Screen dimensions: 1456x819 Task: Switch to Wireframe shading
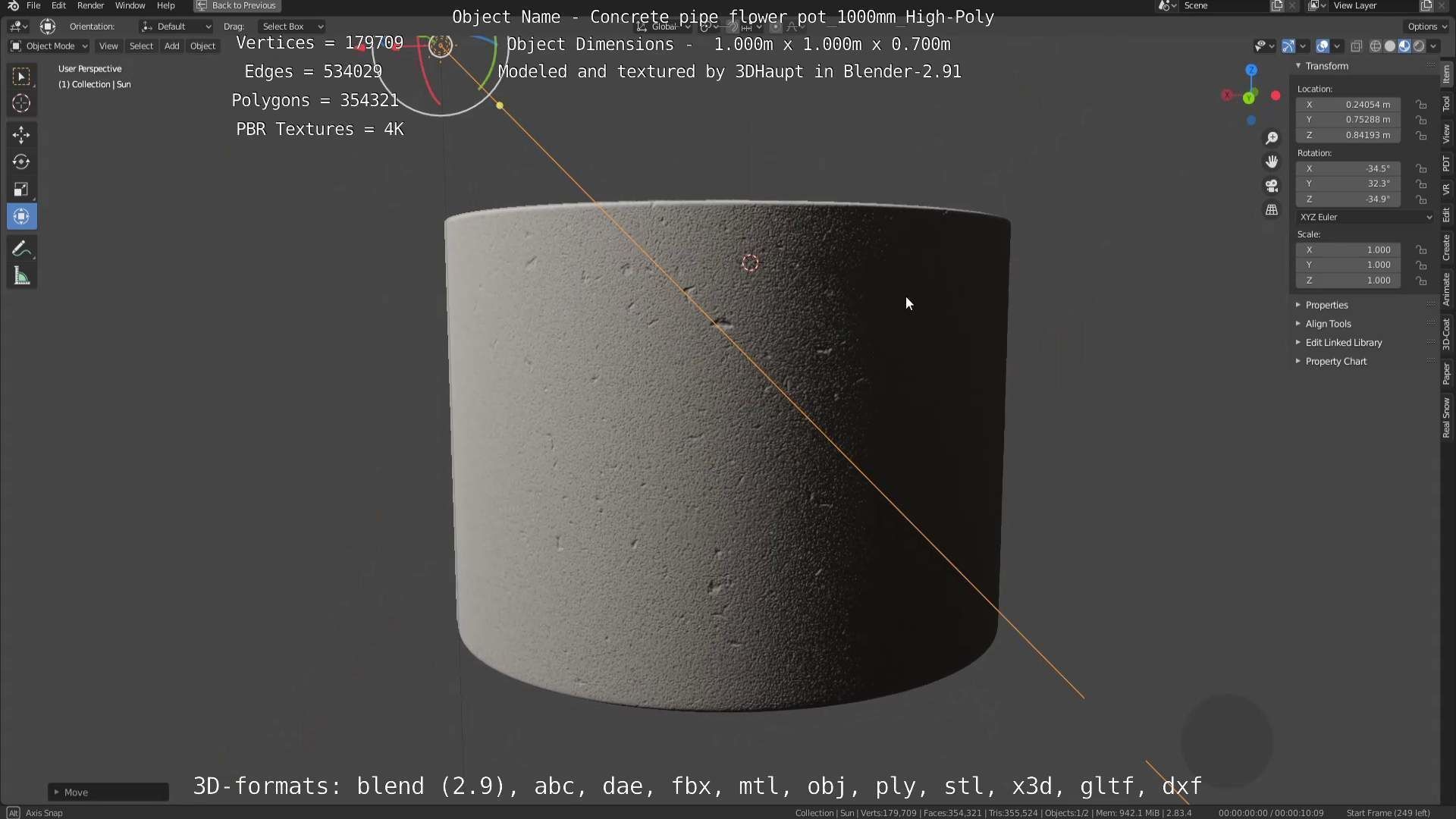point(1375,46)
